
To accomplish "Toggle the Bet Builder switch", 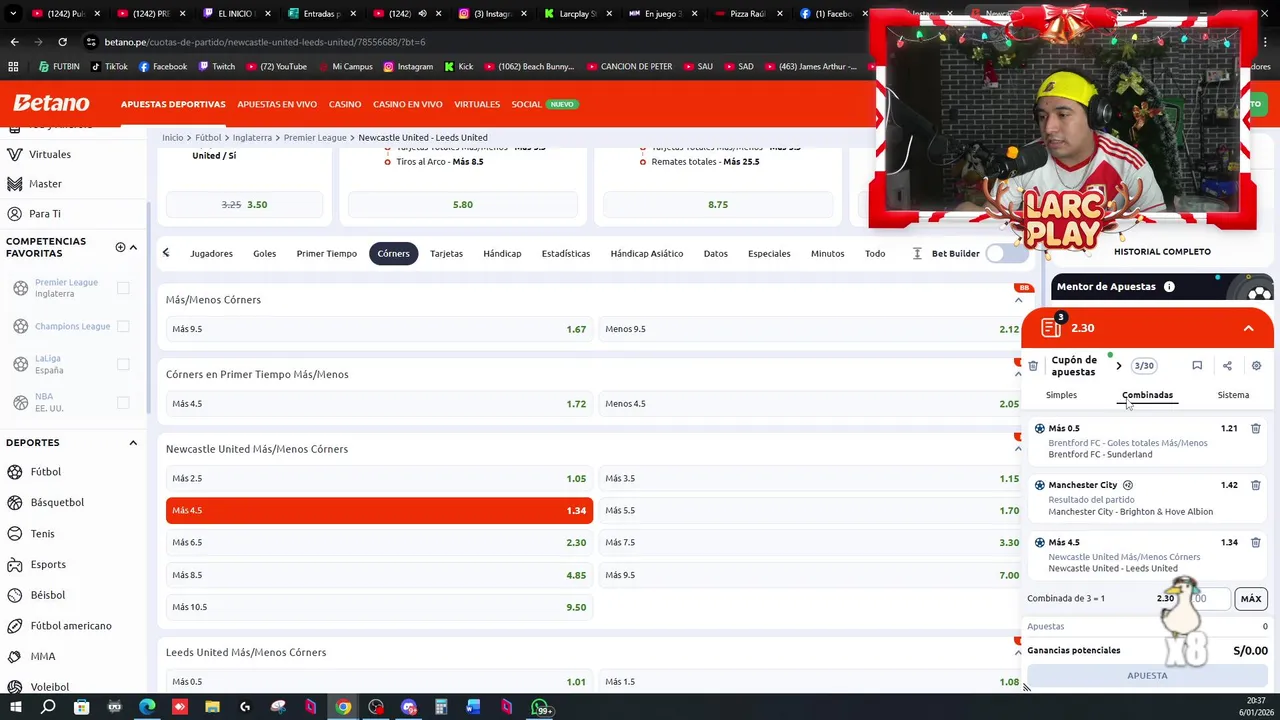I will coord(1005,254).
